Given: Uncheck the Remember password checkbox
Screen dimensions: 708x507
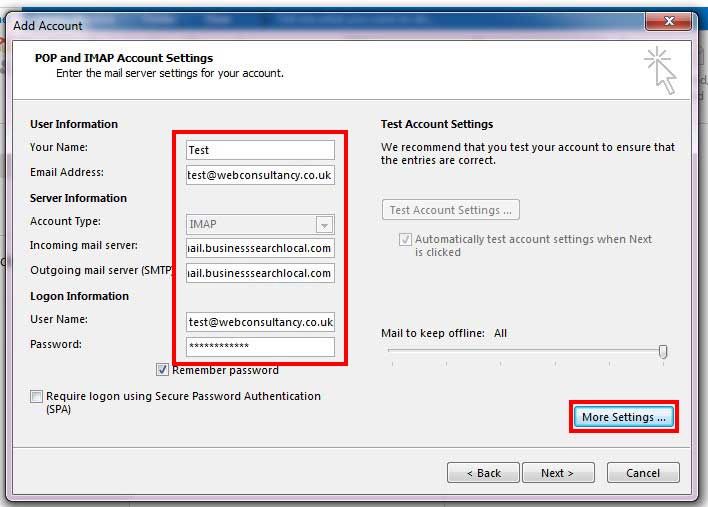Looking at the screenshot, I should point(163,370).
